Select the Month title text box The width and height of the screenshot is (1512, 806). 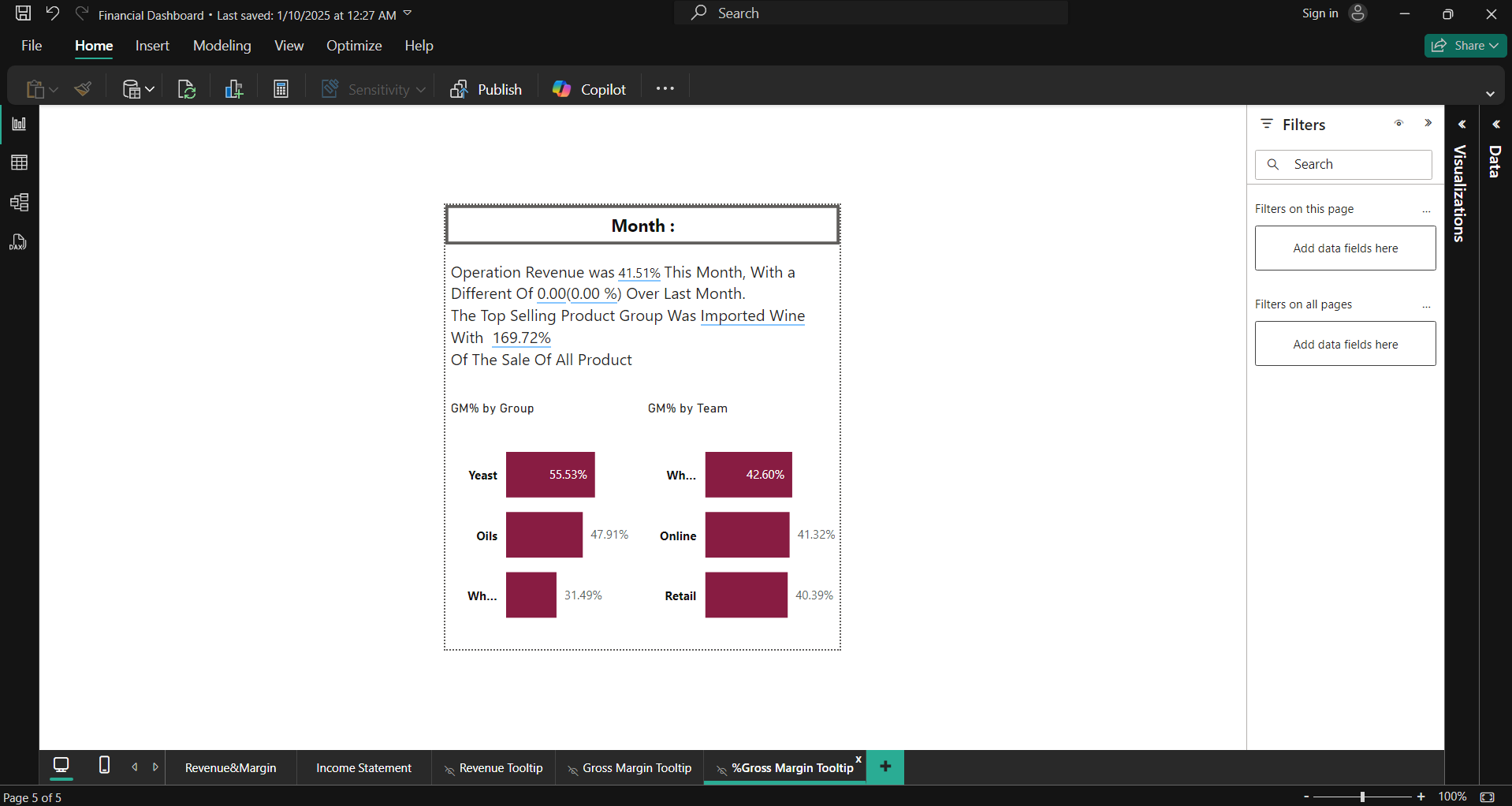click(x=642, y=226)
